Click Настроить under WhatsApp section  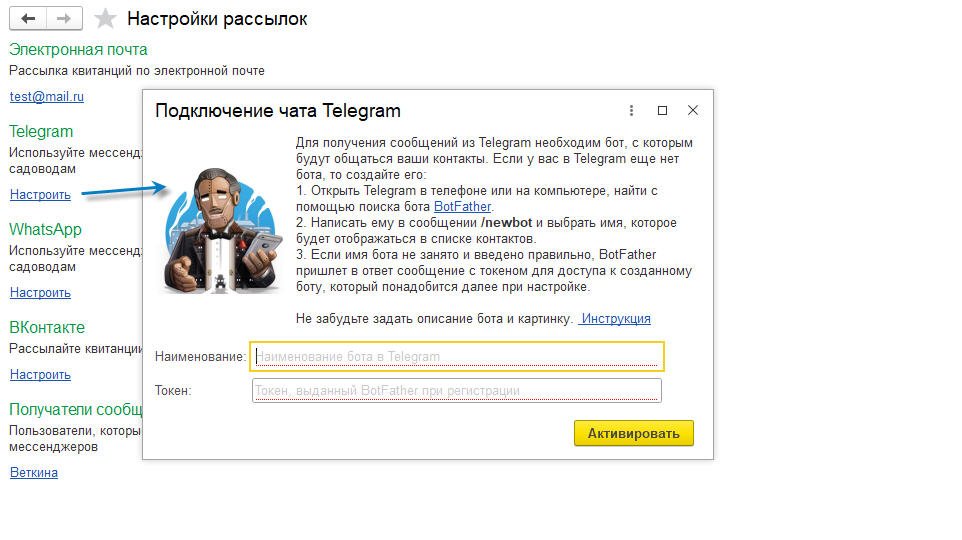pos(40,293)
